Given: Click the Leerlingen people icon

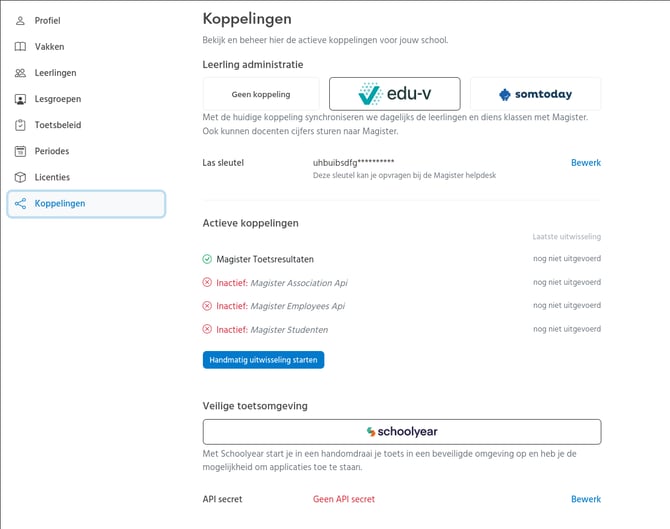Looking at the screenshot, I should (21, 73).
